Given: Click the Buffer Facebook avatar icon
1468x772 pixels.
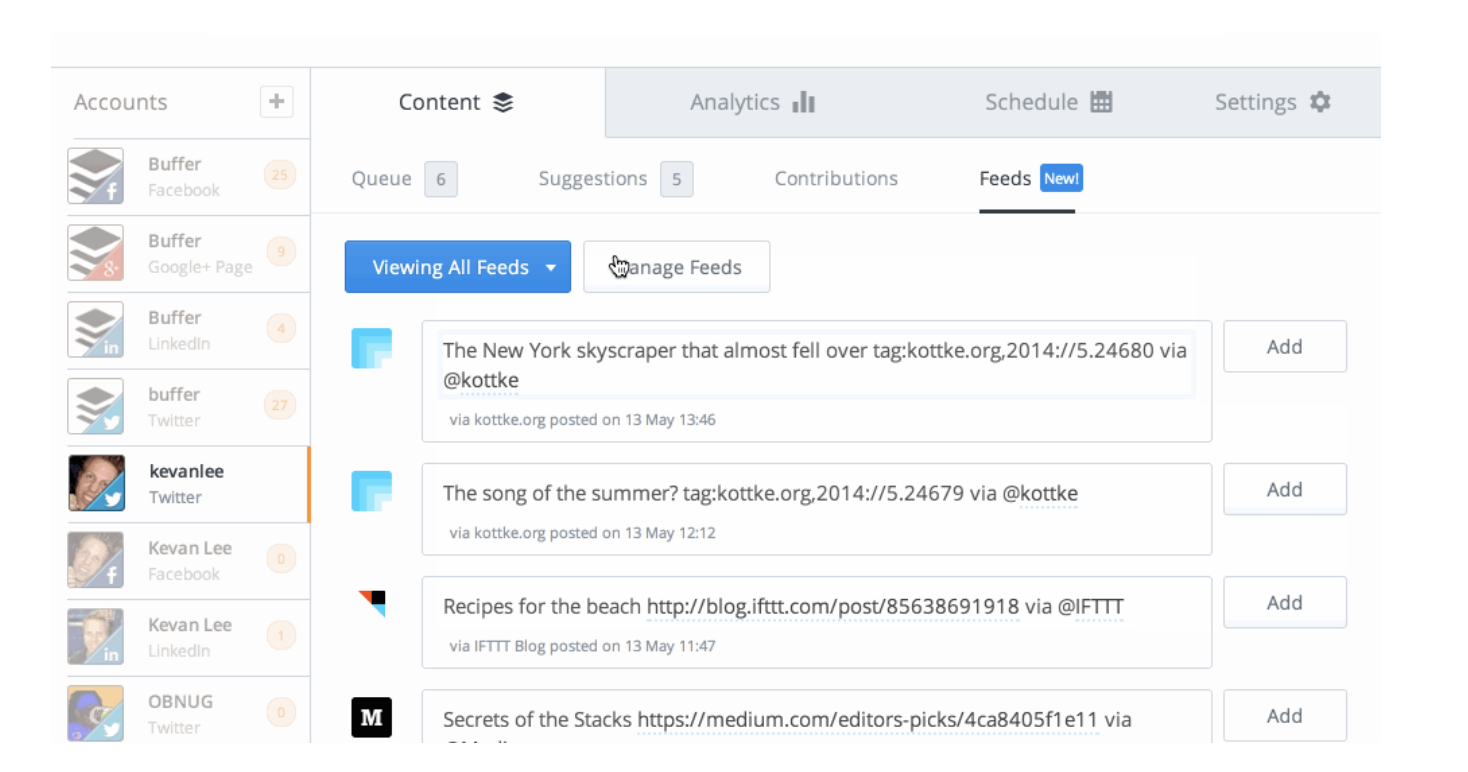Looking at the screenshot, I should [96, 176].
